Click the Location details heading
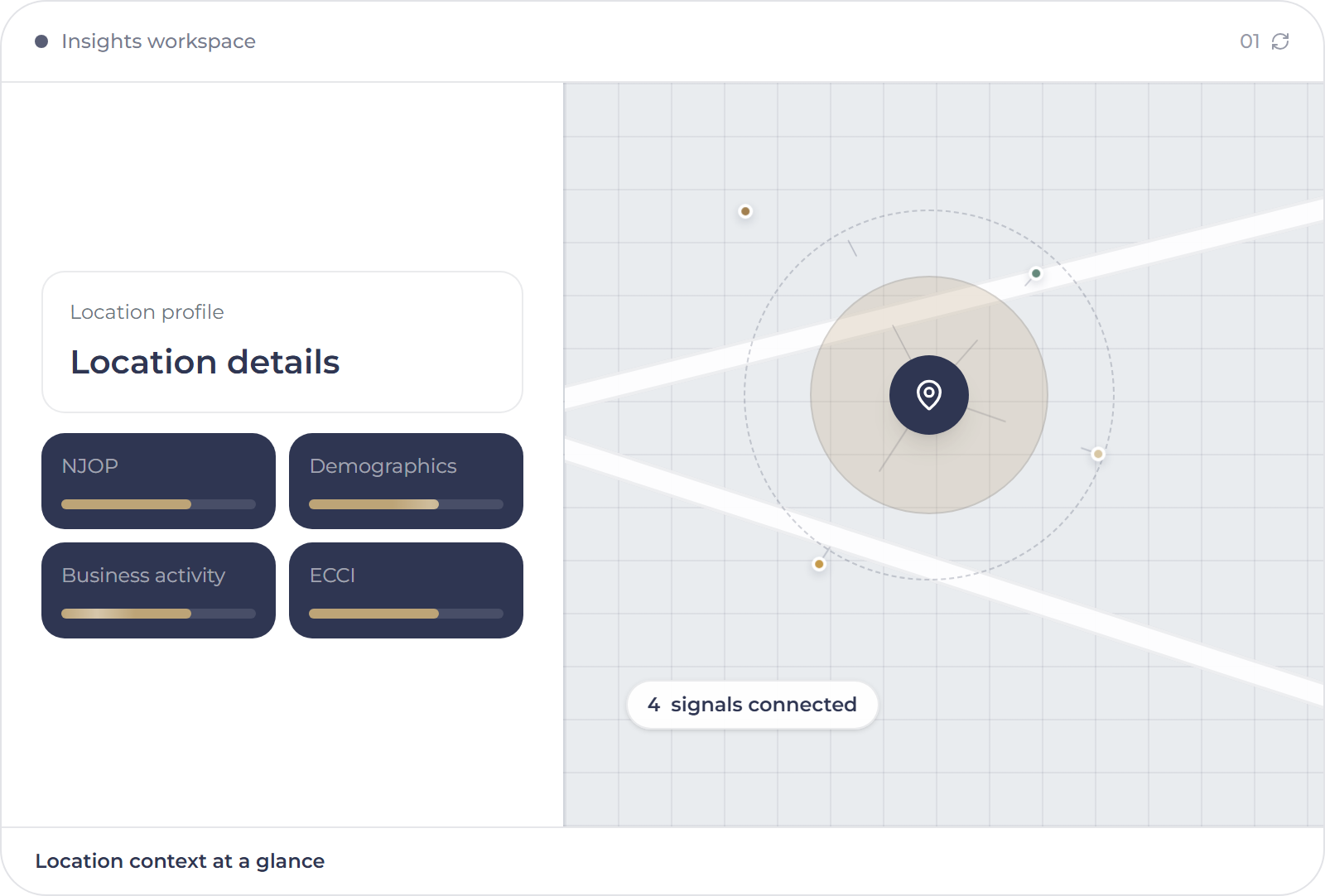This screenshot has height=896, width=1325. click(205, 363)
